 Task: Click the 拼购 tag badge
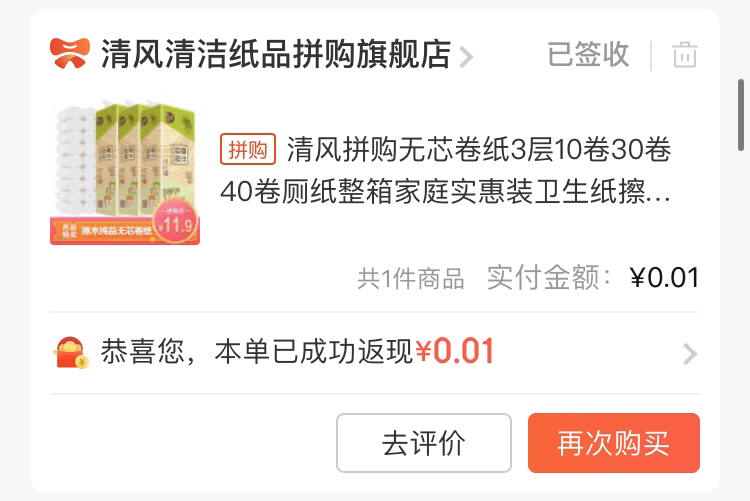click(248, 149)
